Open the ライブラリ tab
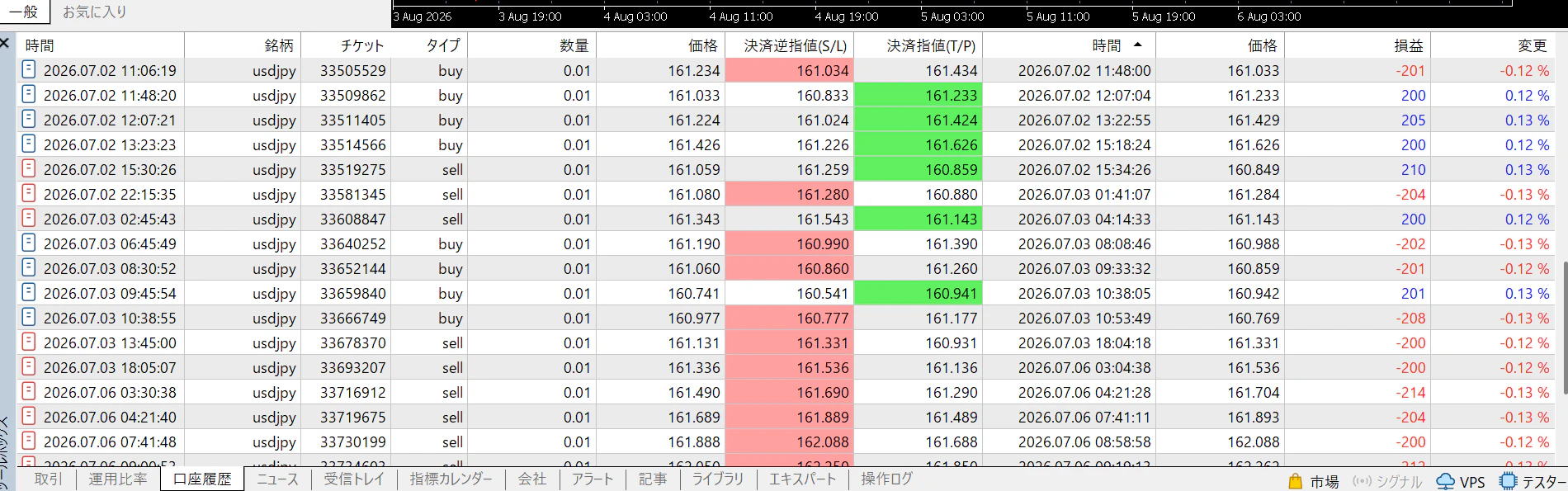Image resolution: width=1568 pixels, height=491 pixels. tap(718, 479)
